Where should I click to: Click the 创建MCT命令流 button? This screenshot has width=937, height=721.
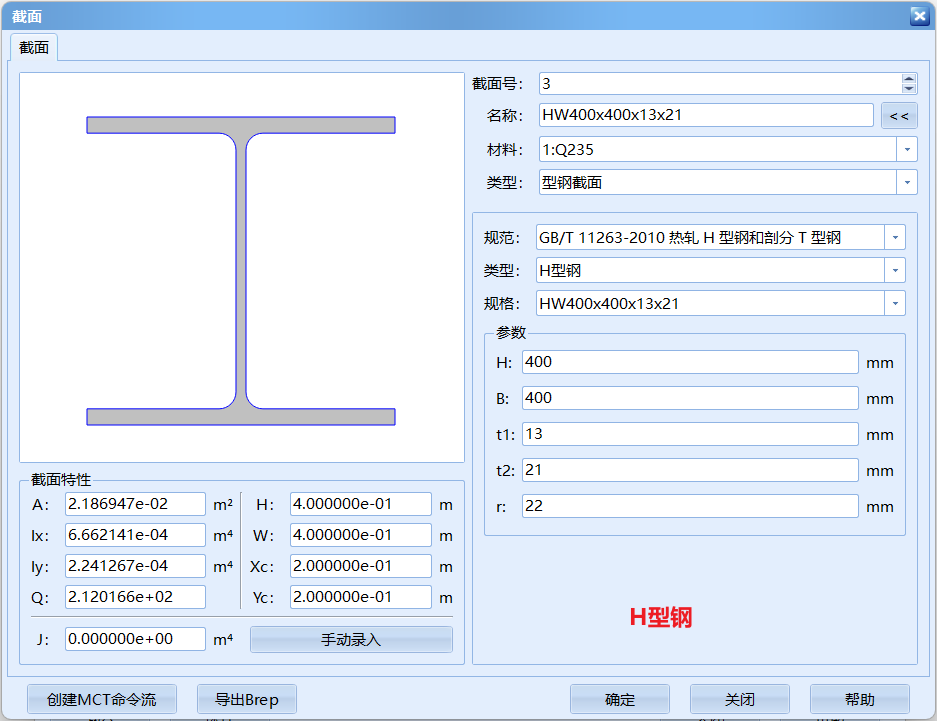pyautogui.click(x=98, y=699)
